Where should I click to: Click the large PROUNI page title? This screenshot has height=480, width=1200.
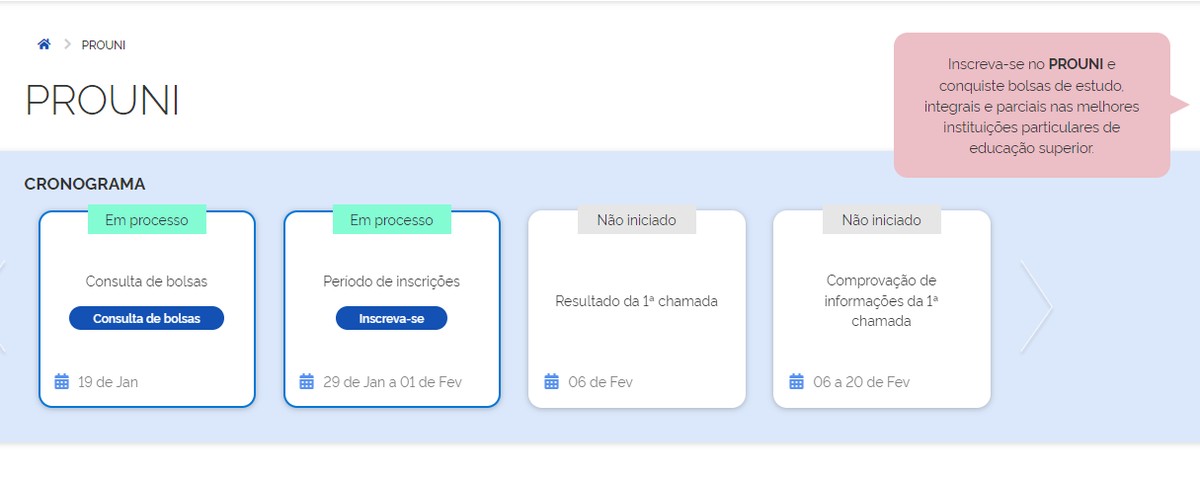coord(102,101)
